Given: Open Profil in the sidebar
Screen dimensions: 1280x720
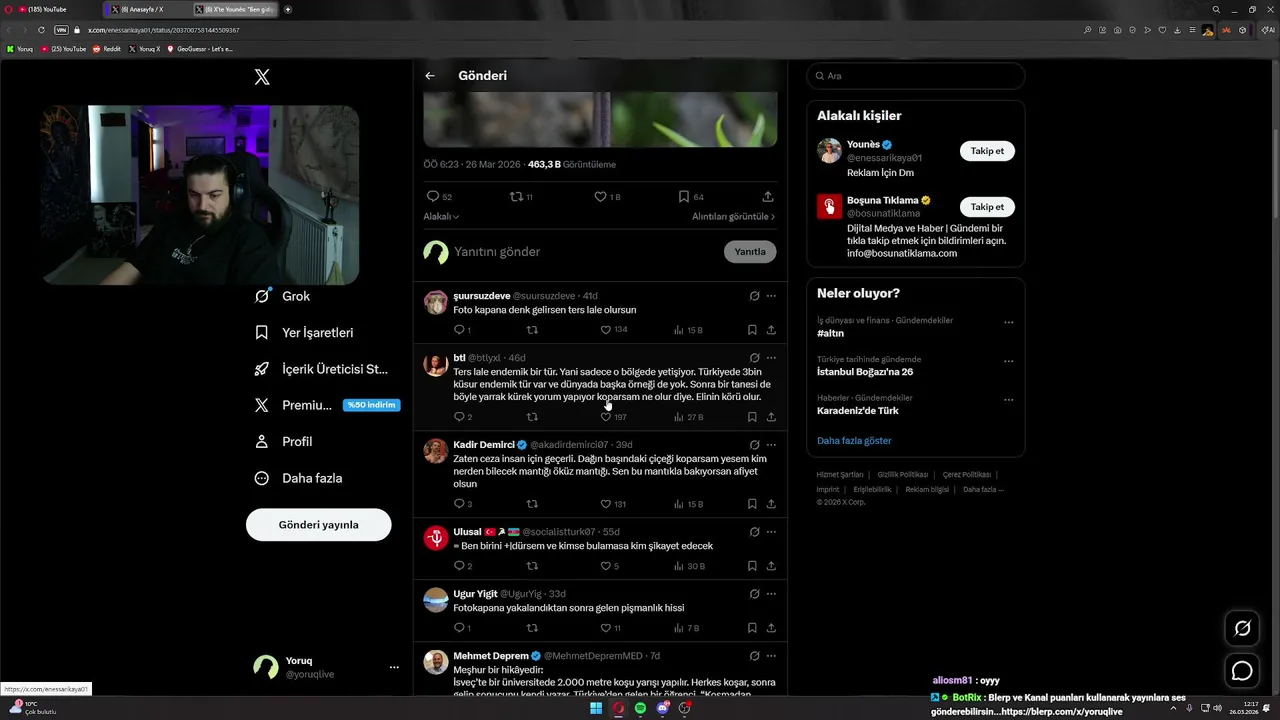Looking at the screenshot, I should 283,442.
